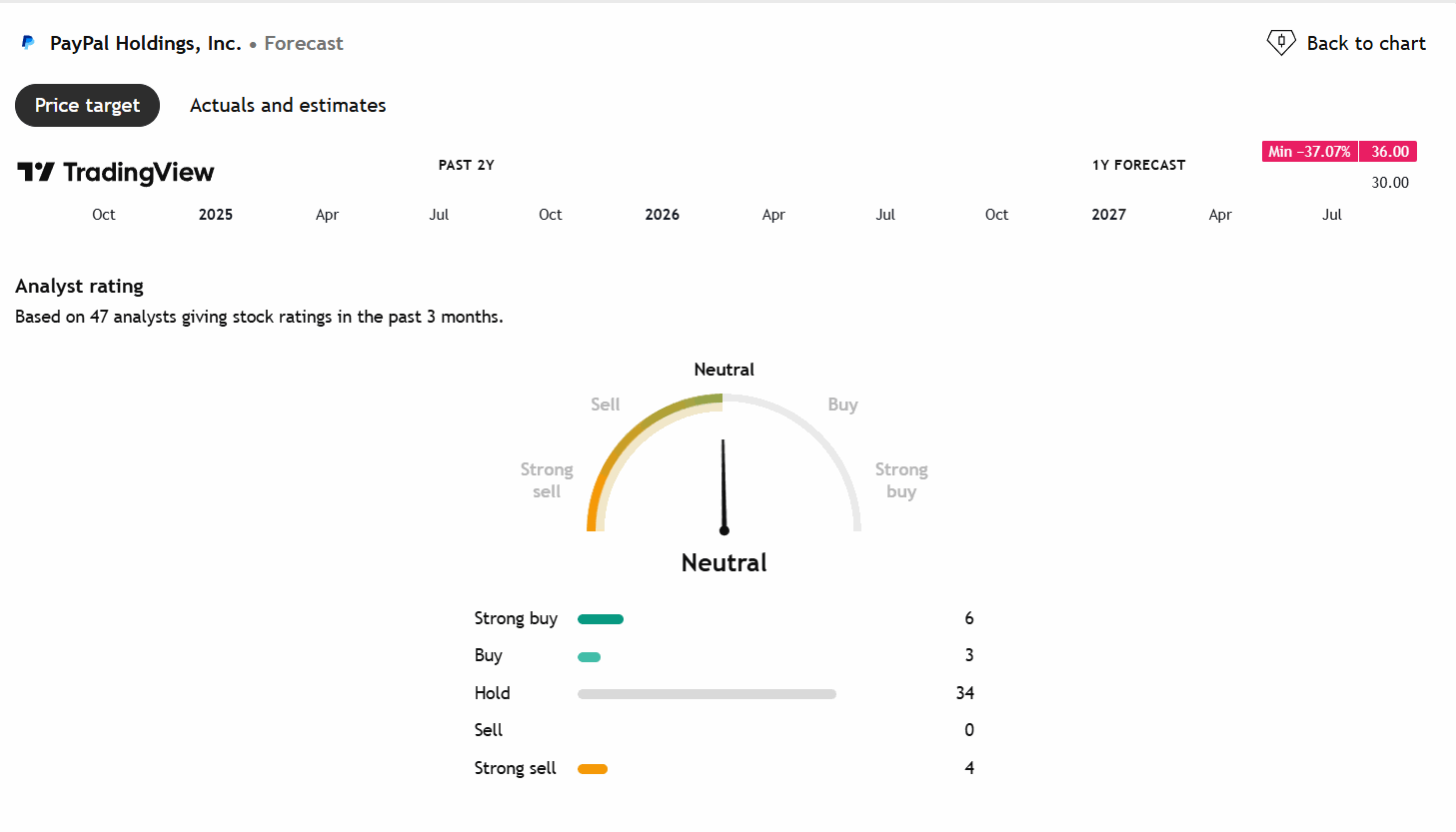Screen dimensions: 1456x832
Task: Click the orange Strong sell bar
Action: (x=593, y=769)
